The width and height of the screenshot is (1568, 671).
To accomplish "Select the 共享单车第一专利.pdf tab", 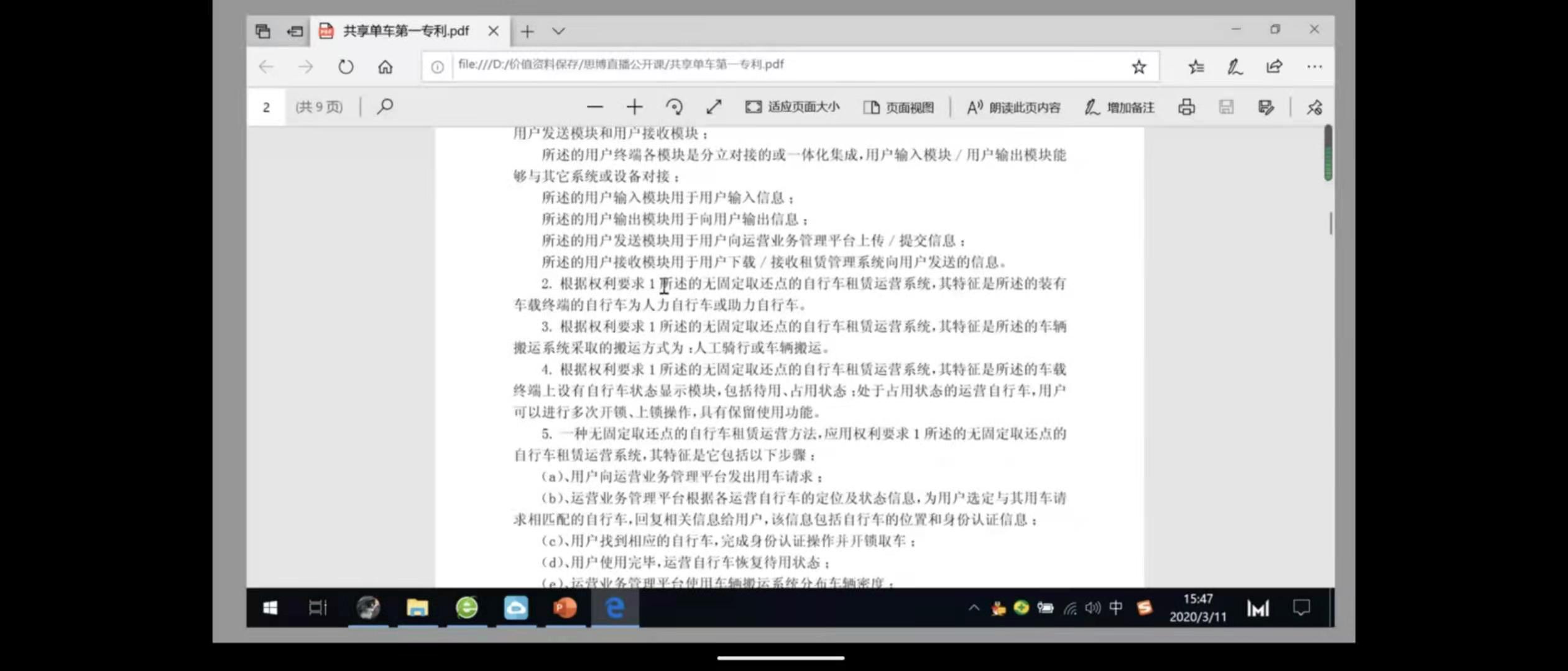I will point(405,31).
